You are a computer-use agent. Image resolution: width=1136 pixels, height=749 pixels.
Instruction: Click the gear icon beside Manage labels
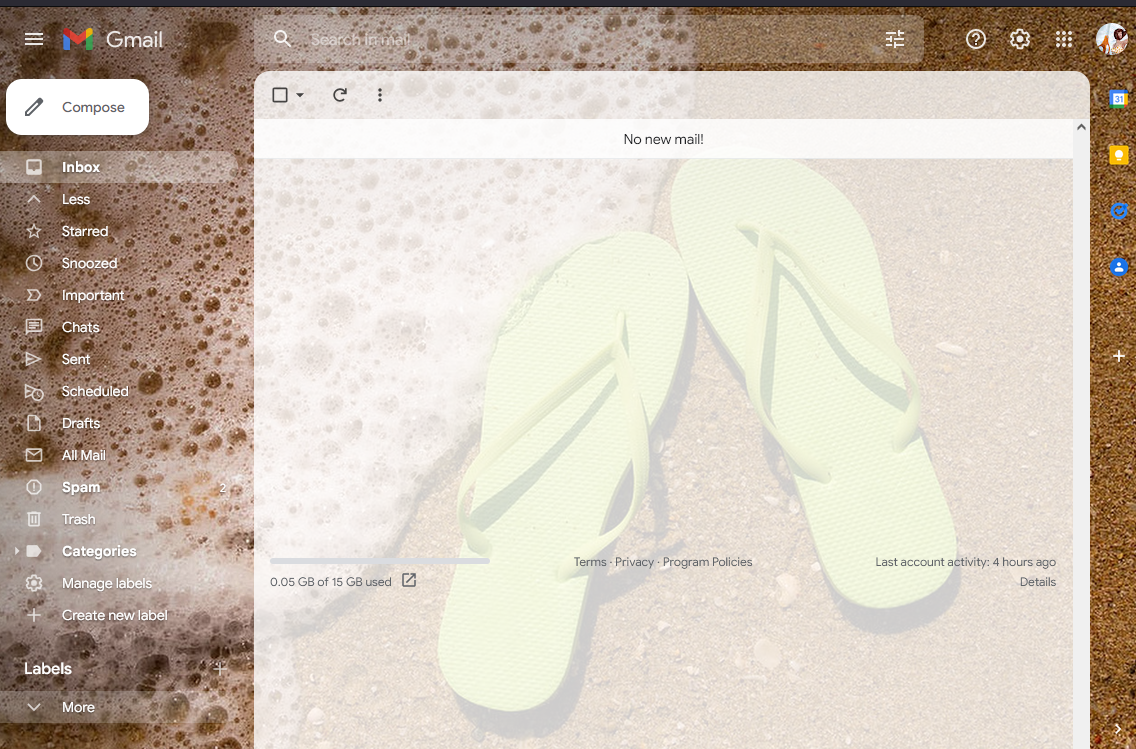(33, 583)
